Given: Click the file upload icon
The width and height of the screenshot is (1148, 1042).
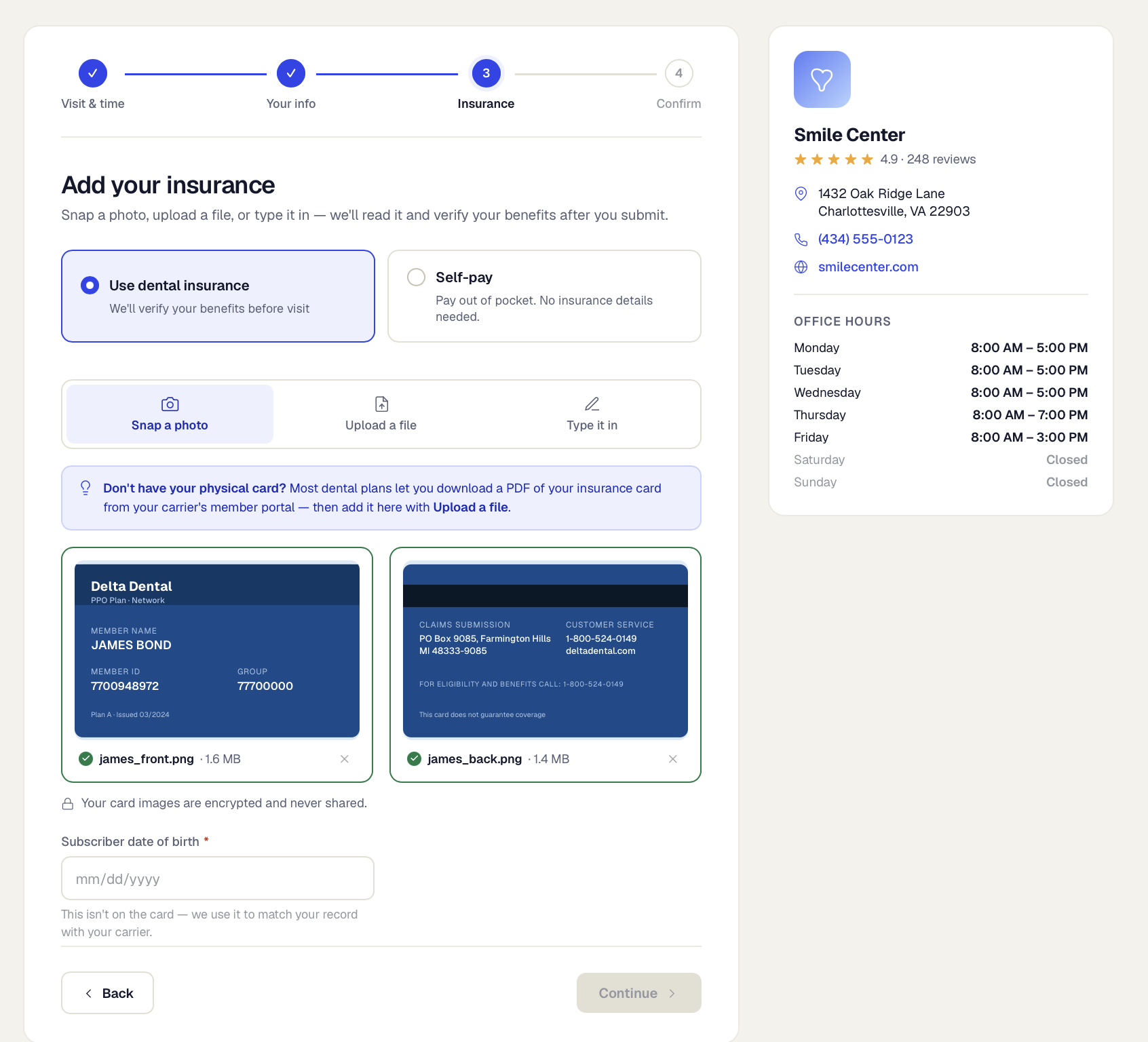Looking at the screenshot, I should point(381,404).
